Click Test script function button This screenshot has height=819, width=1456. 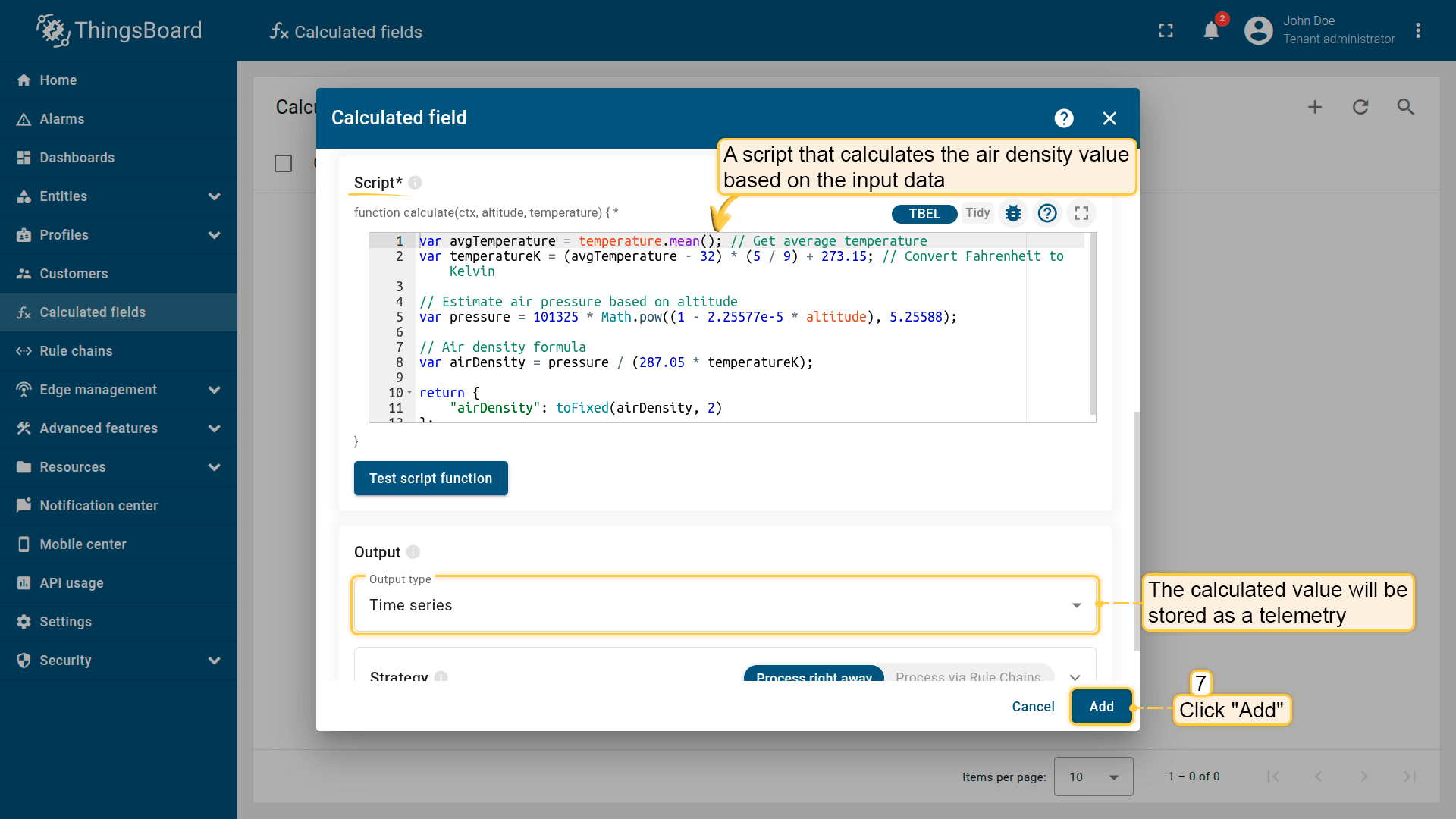[x=431, y=479]
